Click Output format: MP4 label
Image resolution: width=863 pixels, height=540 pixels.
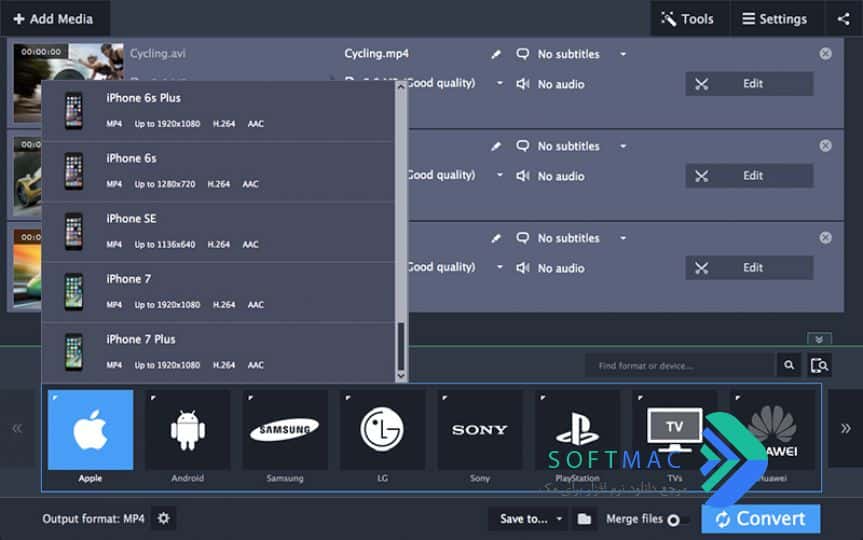[x=93, y=519]
